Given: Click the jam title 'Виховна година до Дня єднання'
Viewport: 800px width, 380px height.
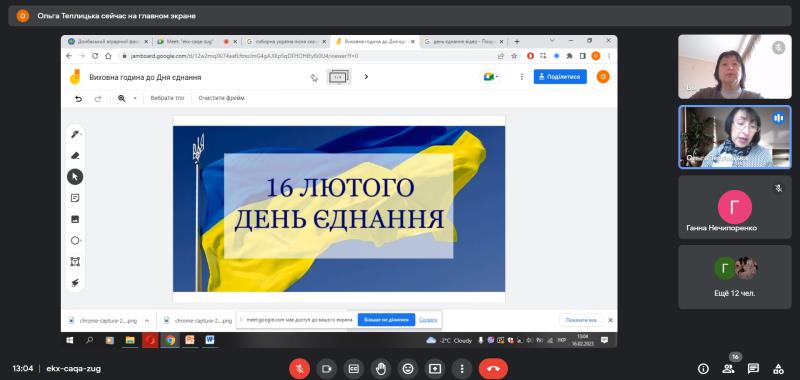Looking at the screenshot, I should [x=145, y=78].
